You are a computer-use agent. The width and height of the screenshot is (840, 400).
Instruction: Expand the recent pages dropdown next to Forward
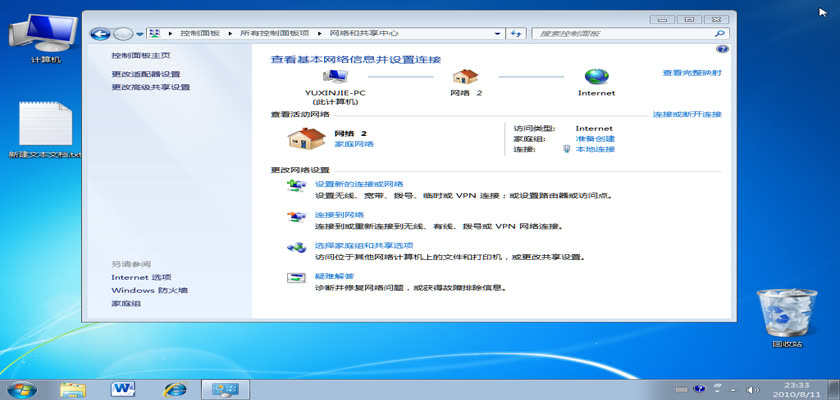(140, 34)
